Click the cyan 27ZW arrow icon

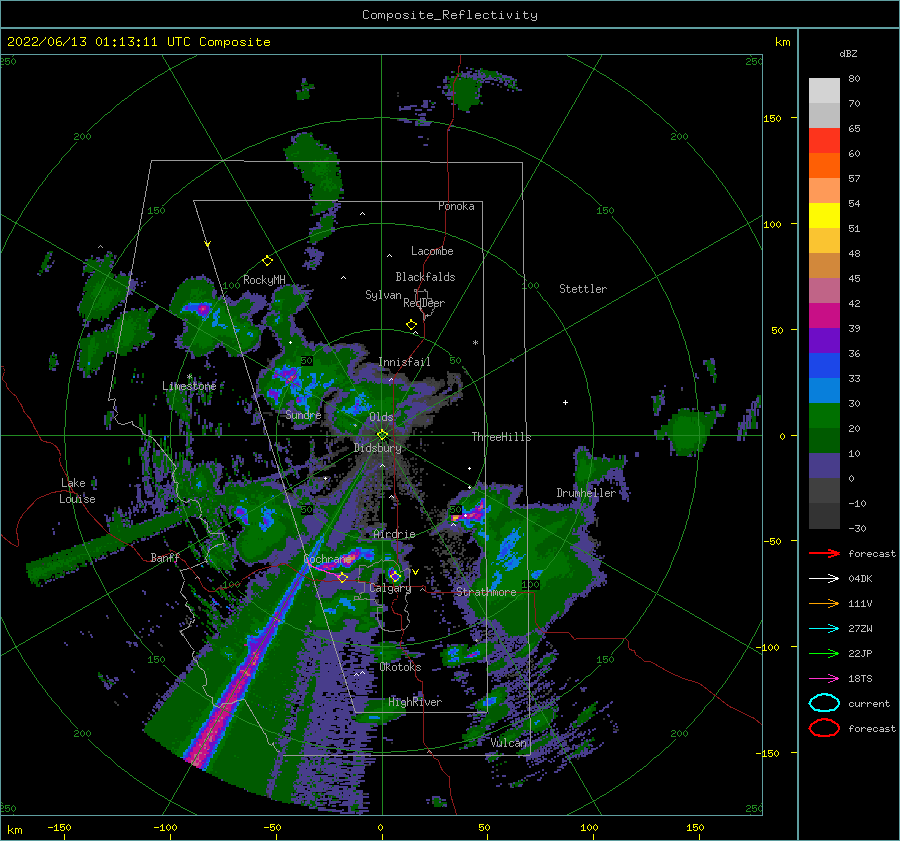824,629
